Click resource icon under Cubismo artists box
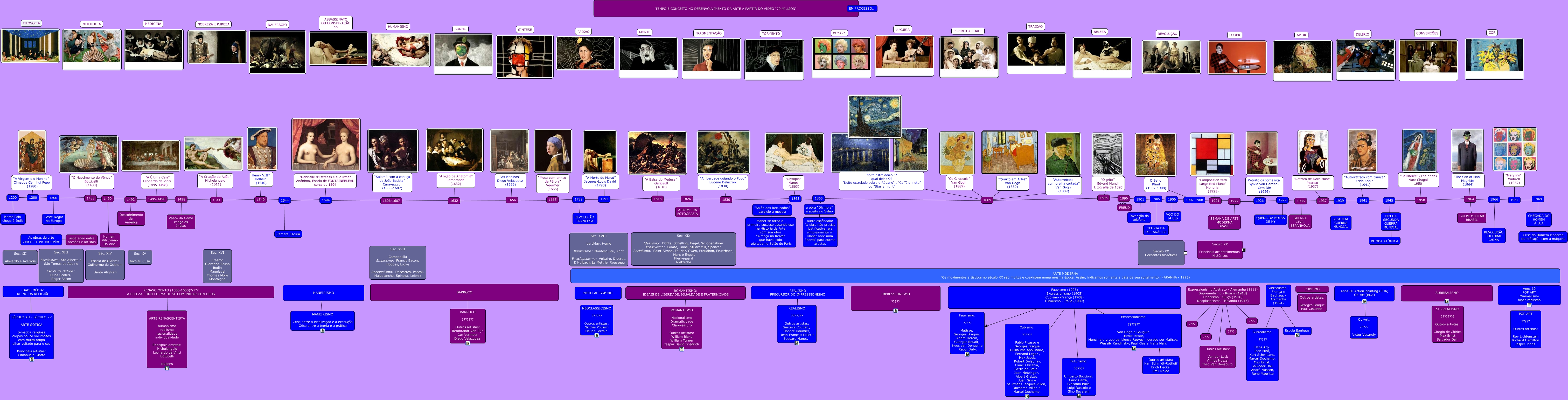Viewport: 1568px width, 400px height. (1027, 396)
